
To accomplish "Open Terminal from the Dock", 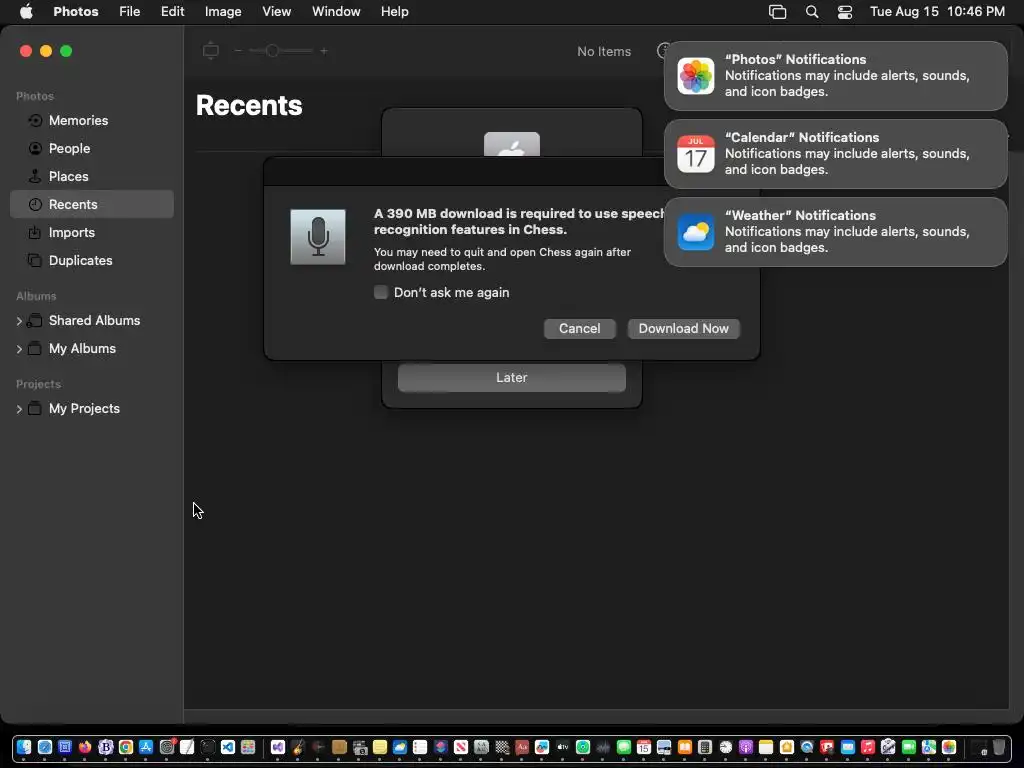I will point(208,747).
